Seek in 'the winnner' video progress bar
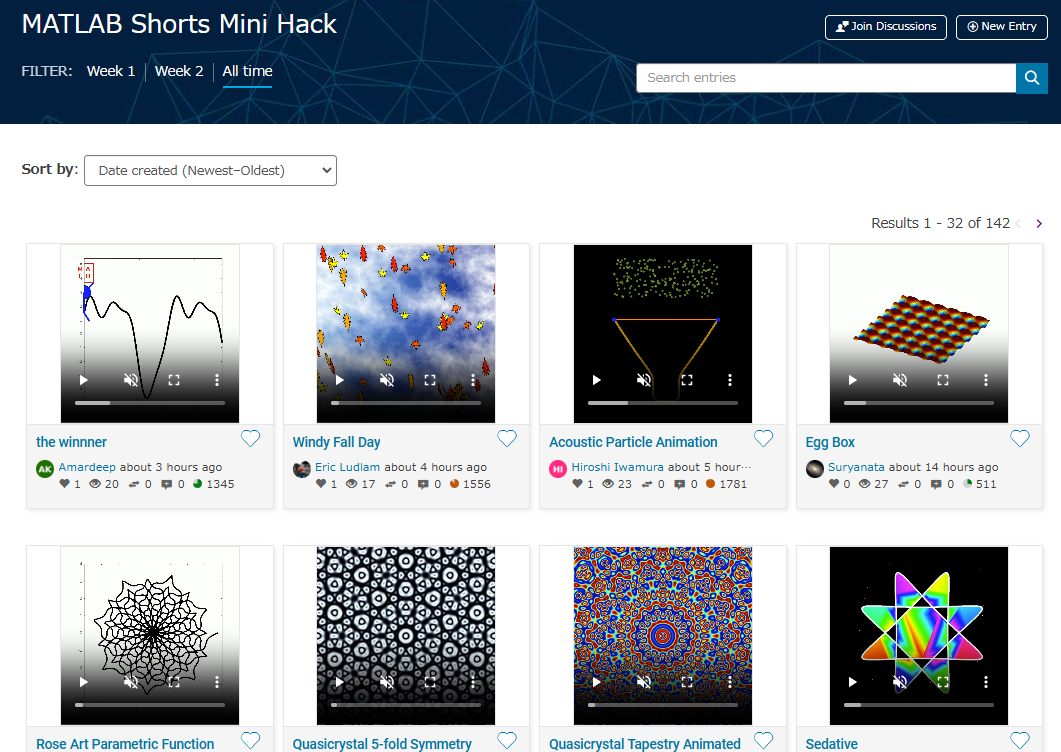 tap(150, 403)
